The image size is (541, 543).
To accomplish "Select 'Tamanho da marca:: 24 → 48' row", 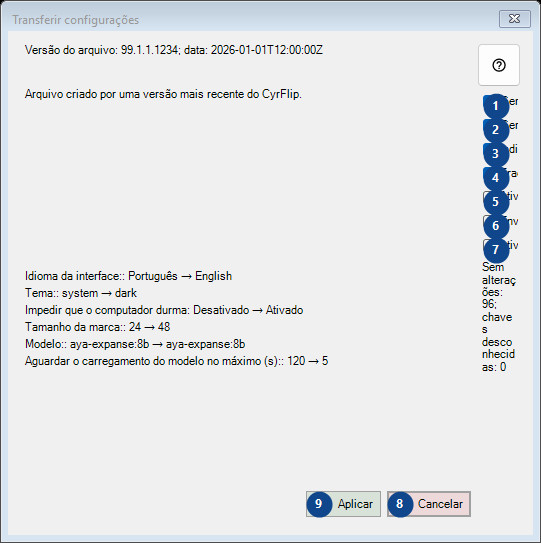I will (97, 327).
